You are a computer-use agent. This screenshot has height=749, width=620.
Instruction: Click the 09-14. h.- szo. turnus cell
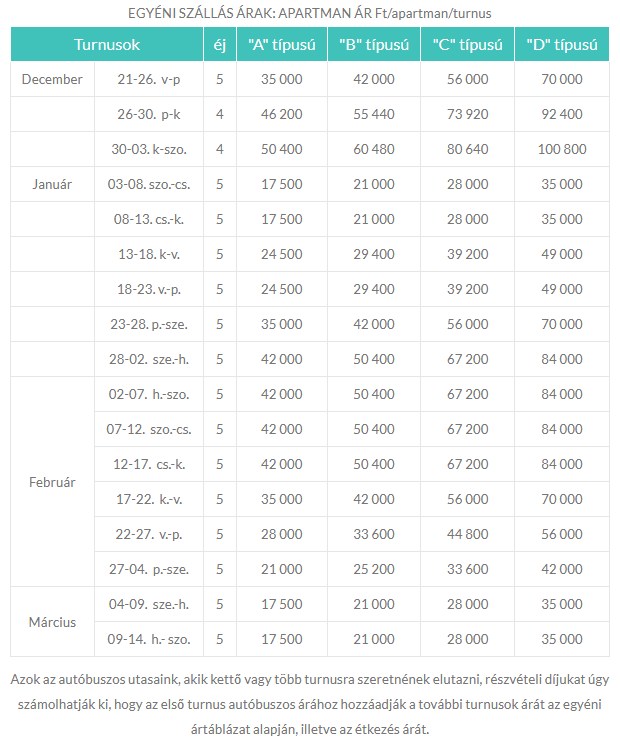point(150,639)
